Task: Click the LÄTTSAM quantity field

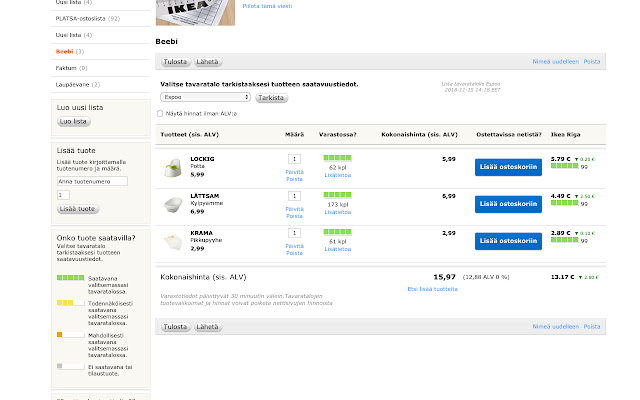Action: 294,196
